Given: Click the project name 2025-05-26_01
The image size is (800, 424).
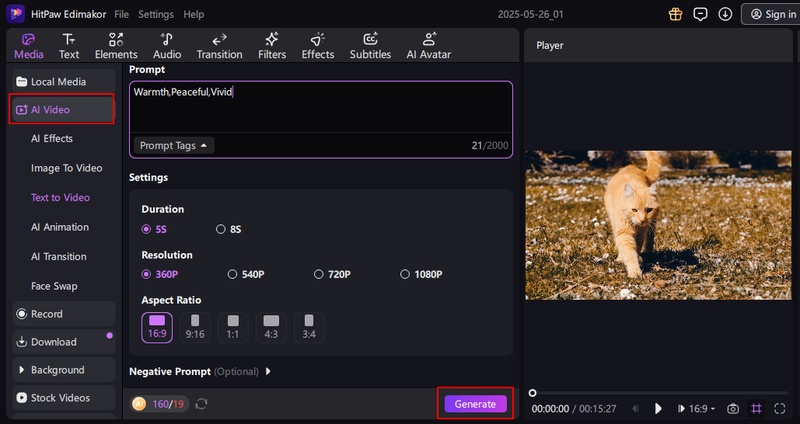Looking at the screenshot, I should pyautogui.click(x=531, y=14).
